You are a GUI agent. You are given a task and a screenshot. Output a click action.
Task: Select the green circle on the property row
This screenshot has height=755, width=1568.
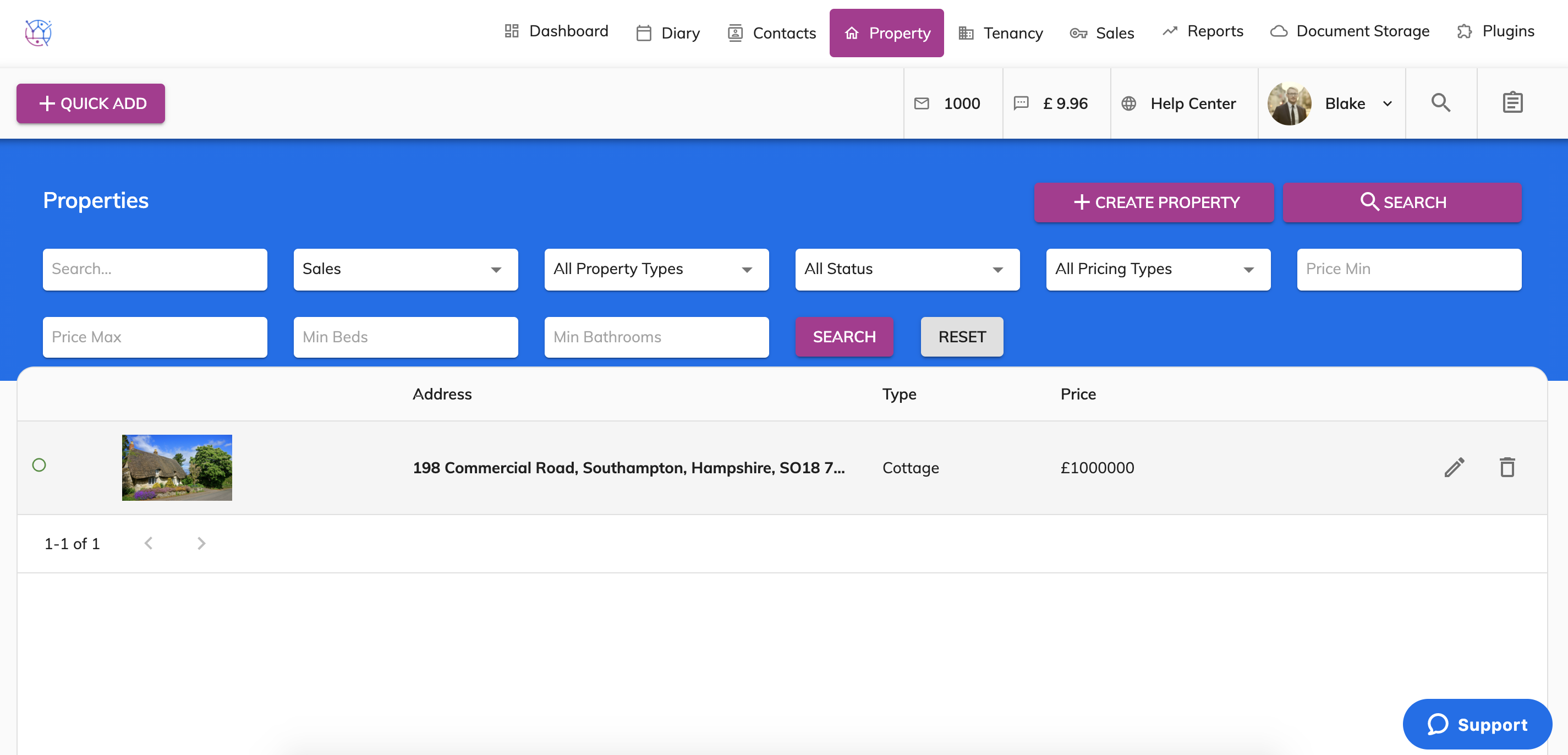tap(39, 465)
